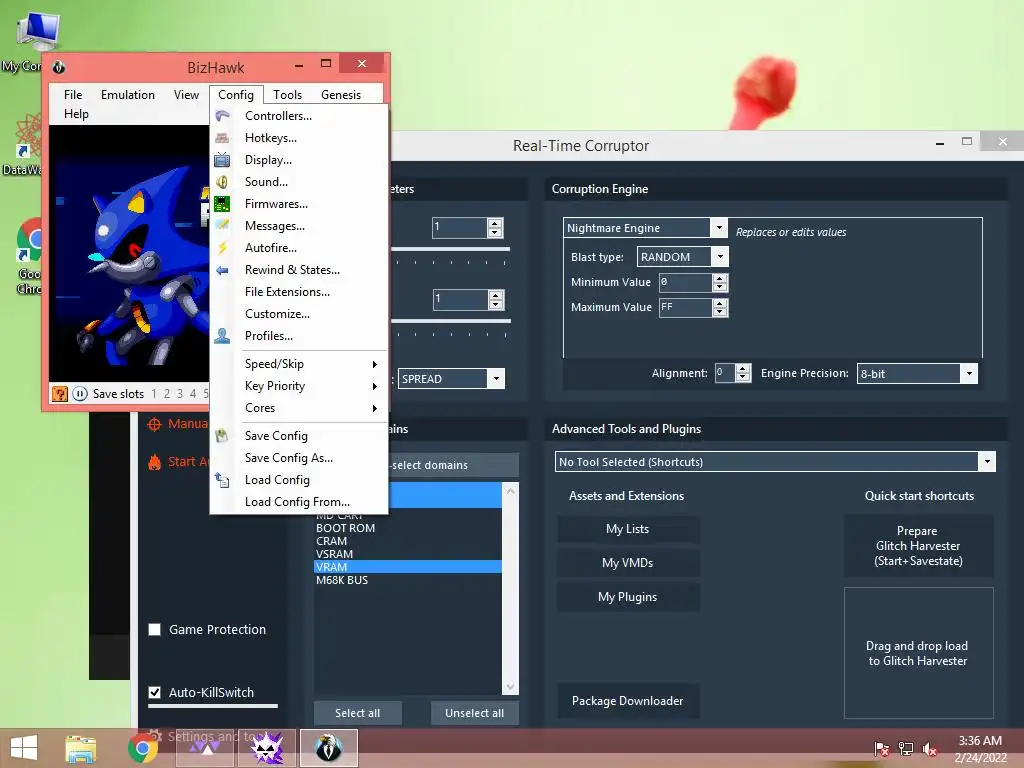
Task: Select the BOOT ROM domain
Action: (408, 528)
